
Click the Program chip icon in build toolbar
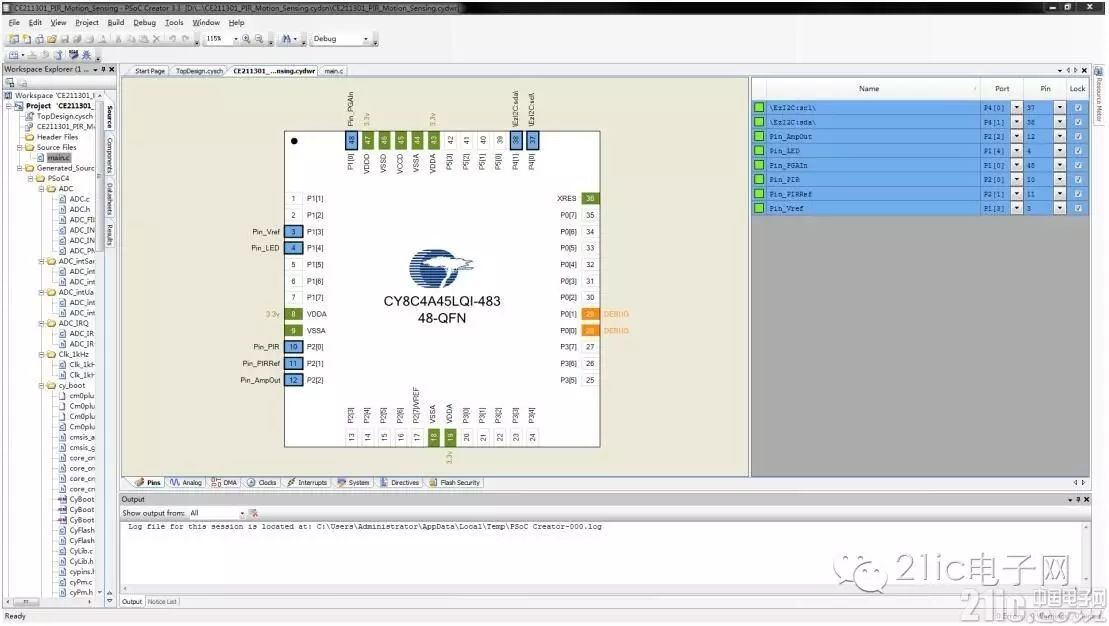(x=73, y=54)
